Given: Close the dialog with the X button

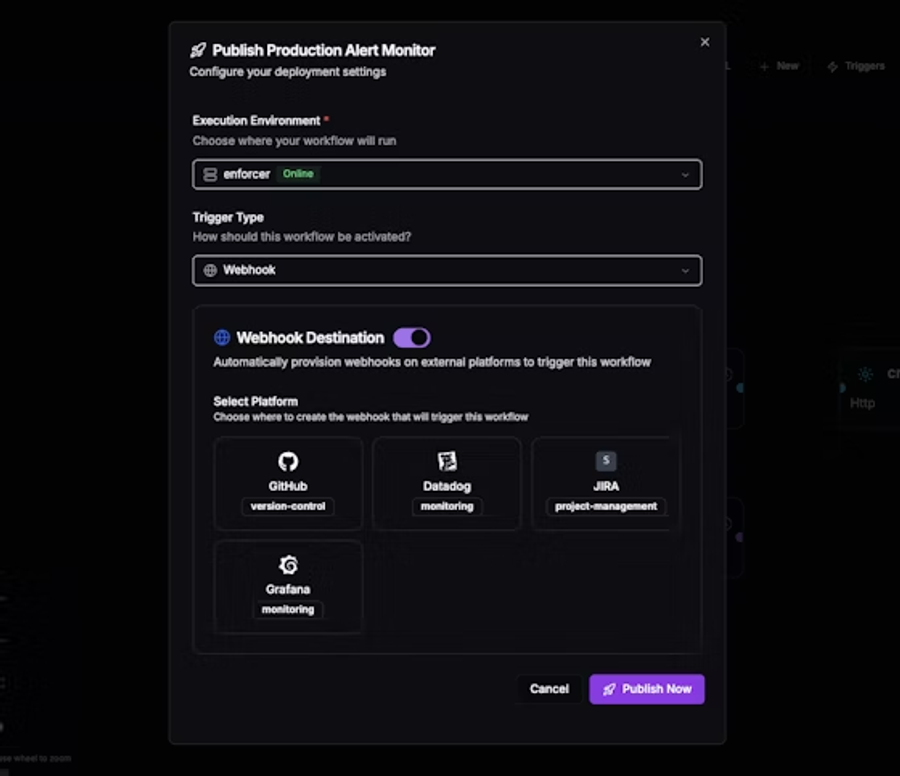Looking at the screenshot, I should coord(705,42).
